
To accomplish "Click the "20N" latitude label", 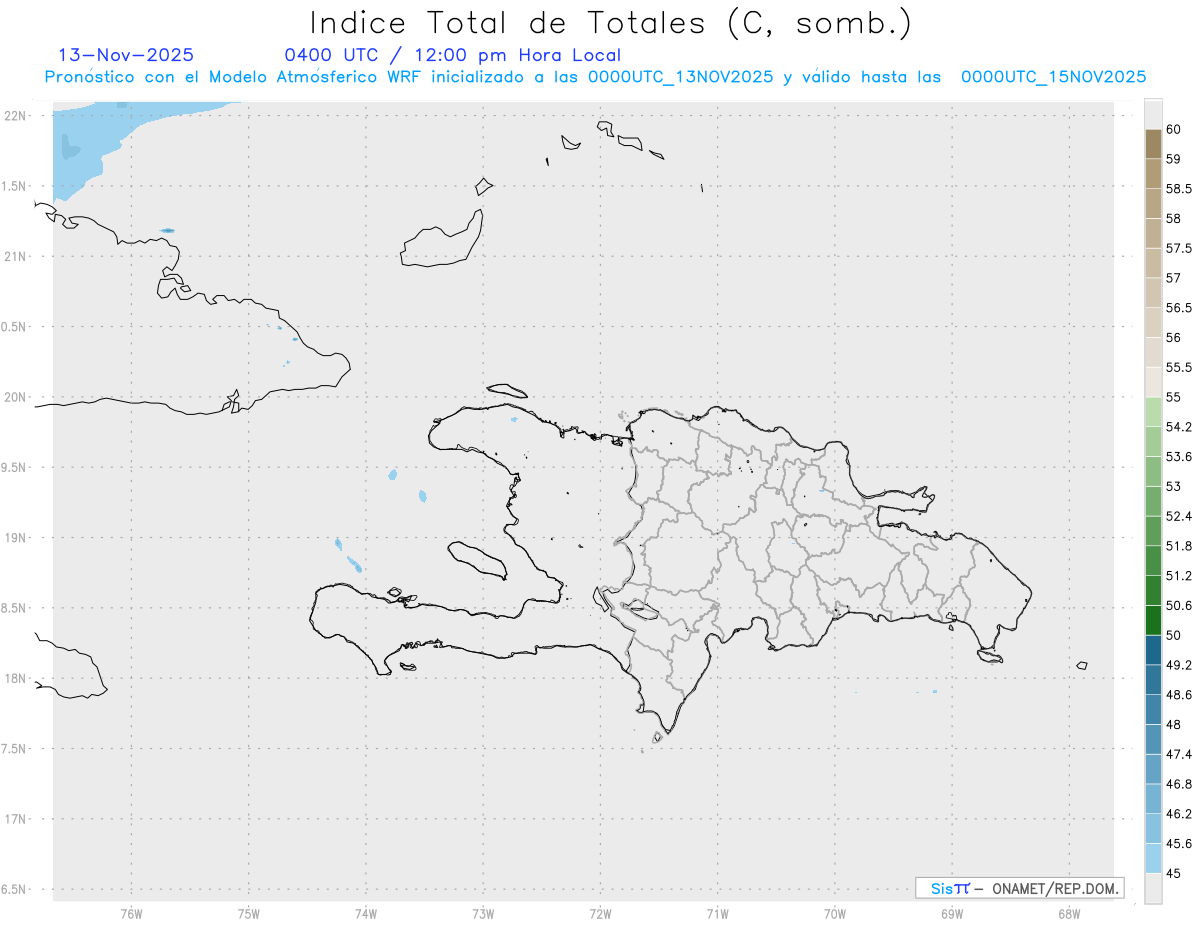I will pyautogui.click(x=16, y=397).
